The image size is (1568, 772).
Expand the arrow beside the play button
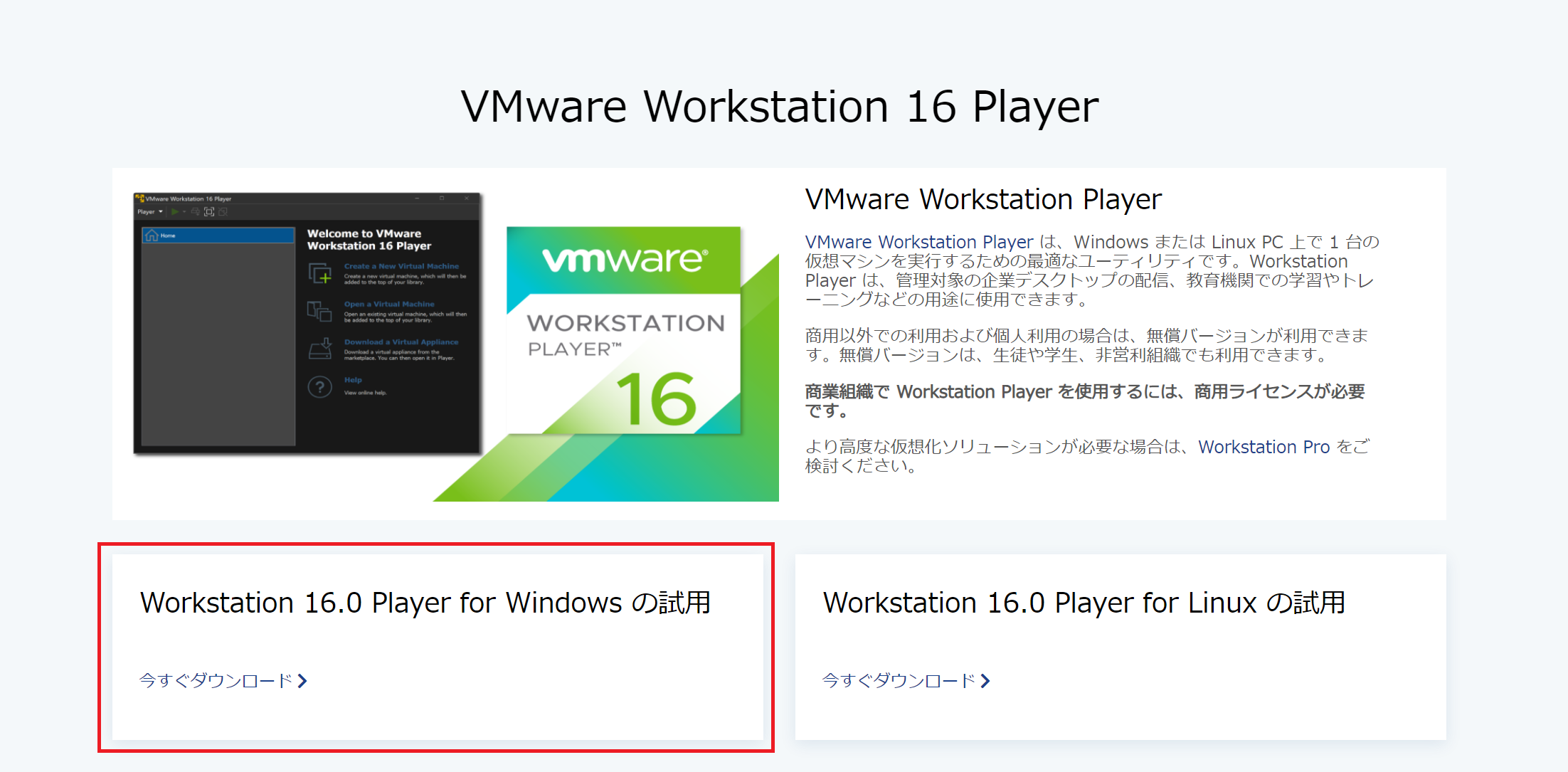pyautogui.click(x=184, y=212)
